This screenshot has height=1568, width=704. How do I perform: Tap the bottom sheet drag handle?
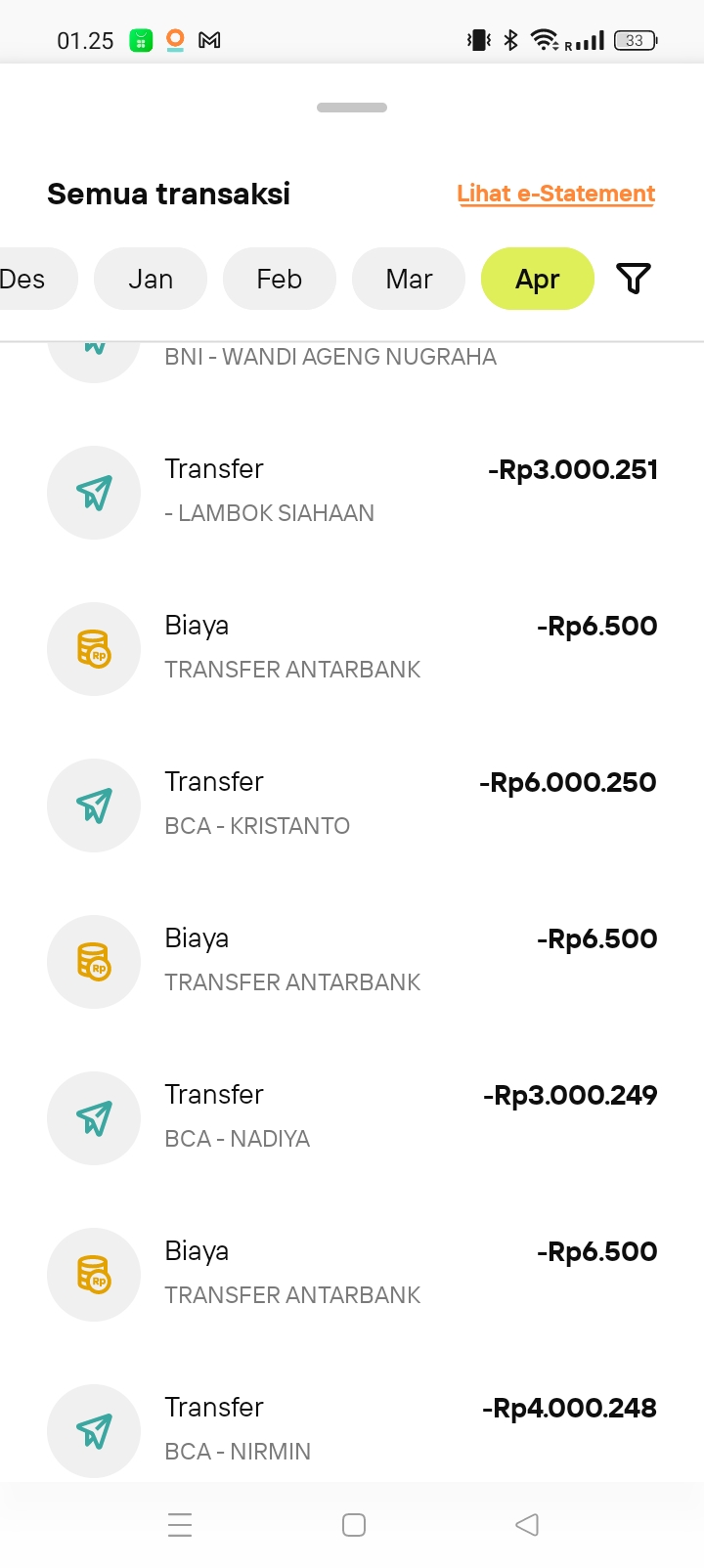352,108
